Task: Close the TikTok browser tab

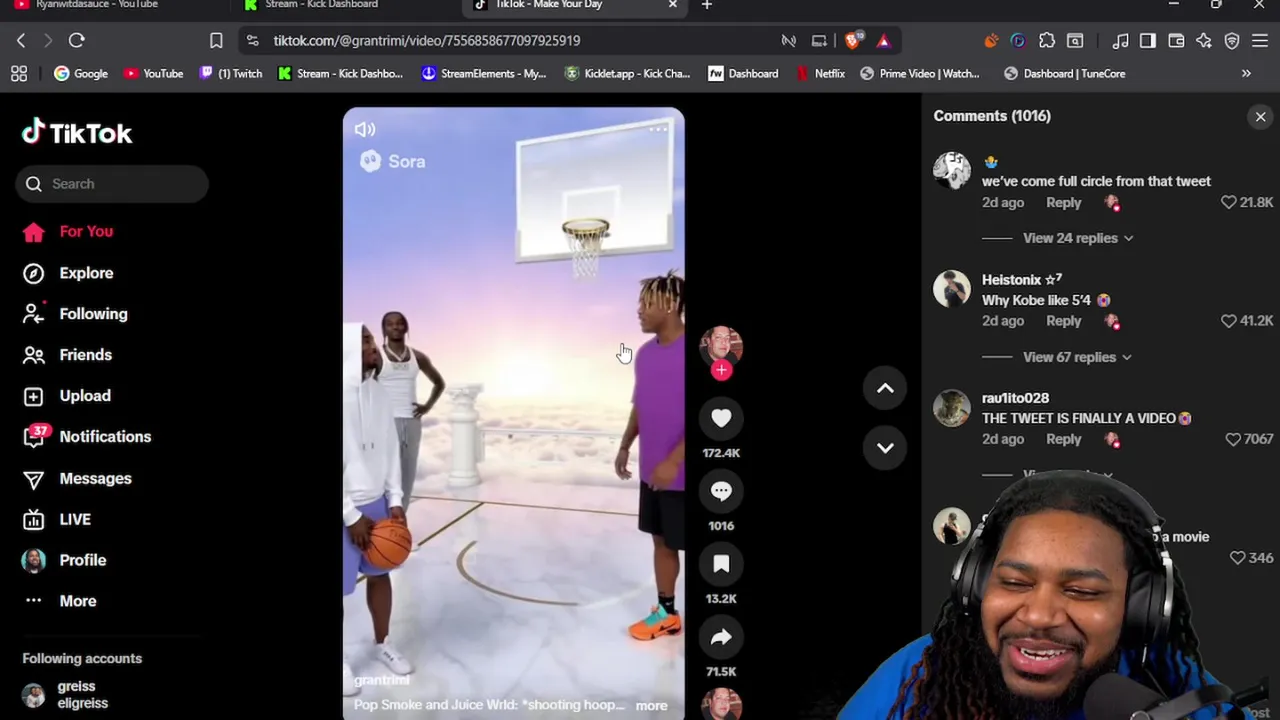Action: (x=672, y=5)
